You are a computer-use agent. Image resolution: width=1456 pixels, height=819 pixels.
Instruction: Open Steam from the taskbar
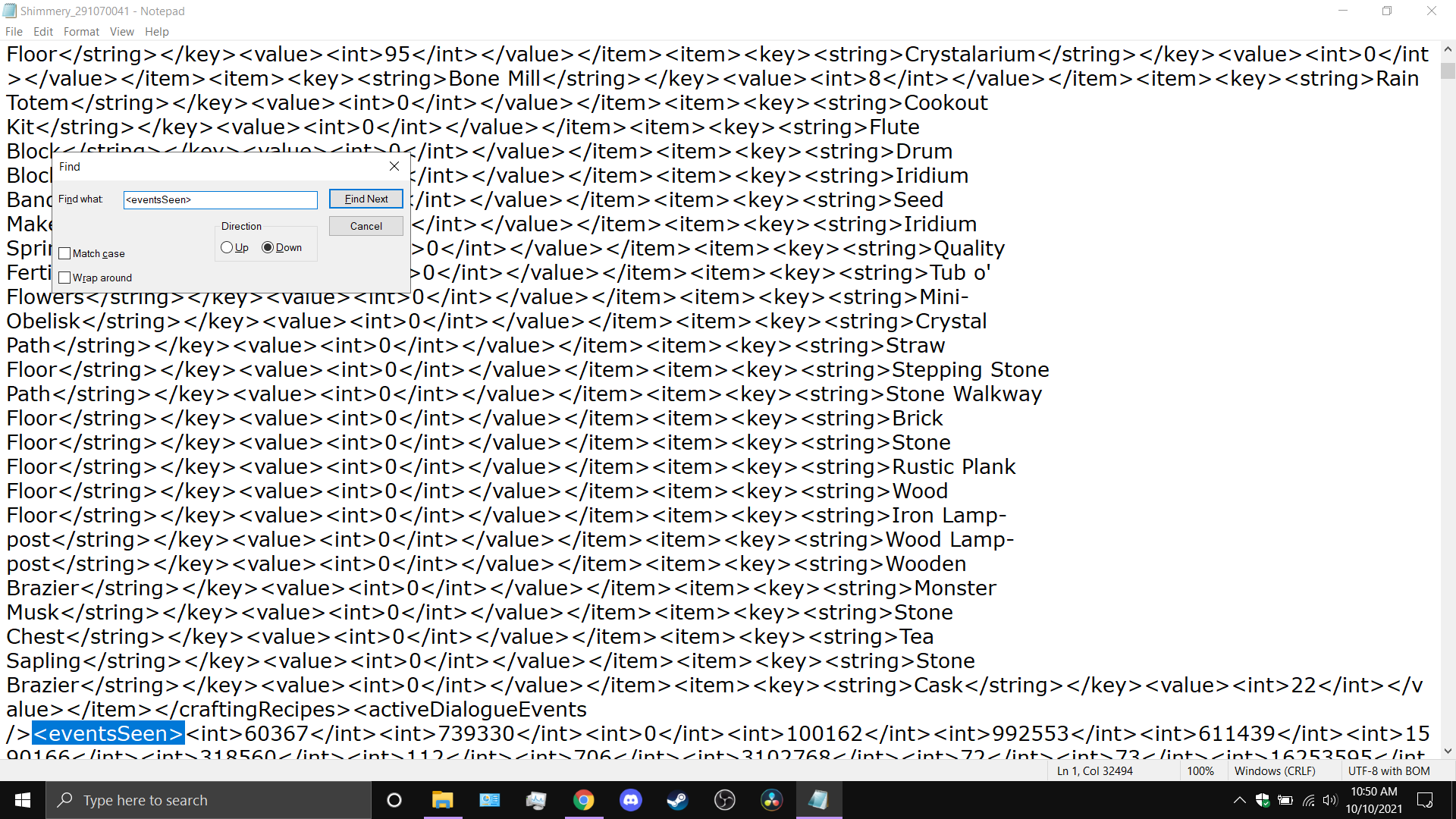pos(677,800)
